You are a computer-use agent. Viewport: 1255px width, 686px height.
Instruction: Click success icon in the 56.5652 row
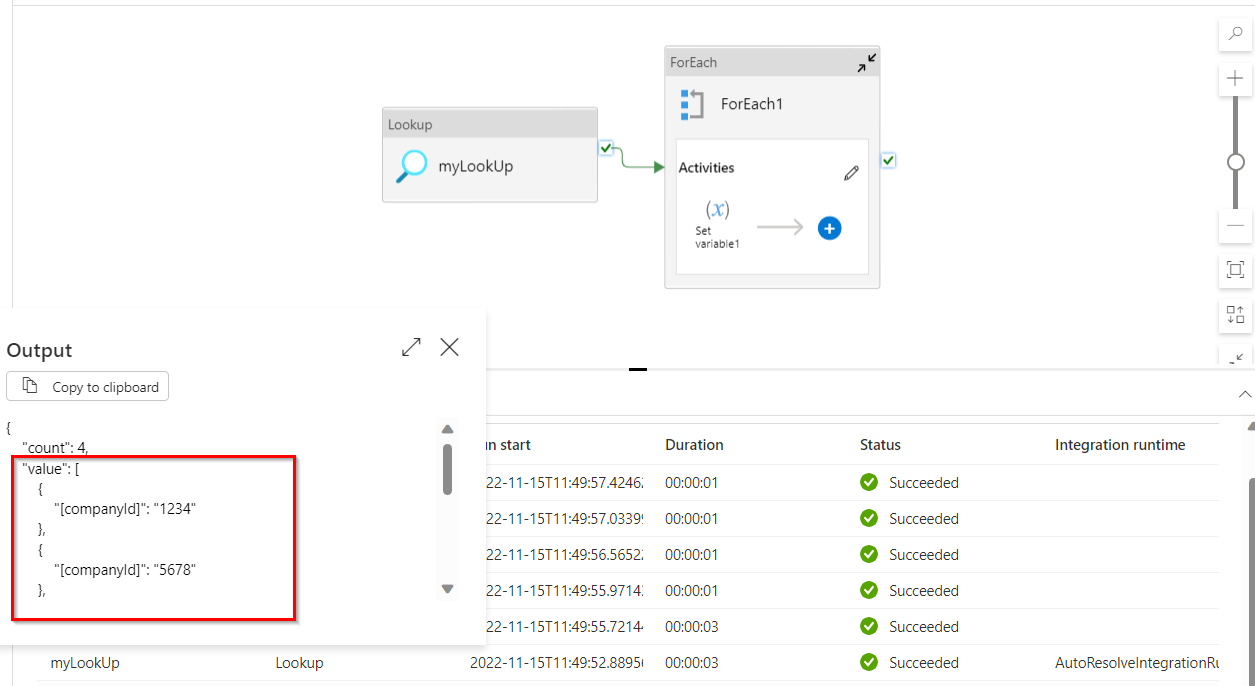click(869, 554)
